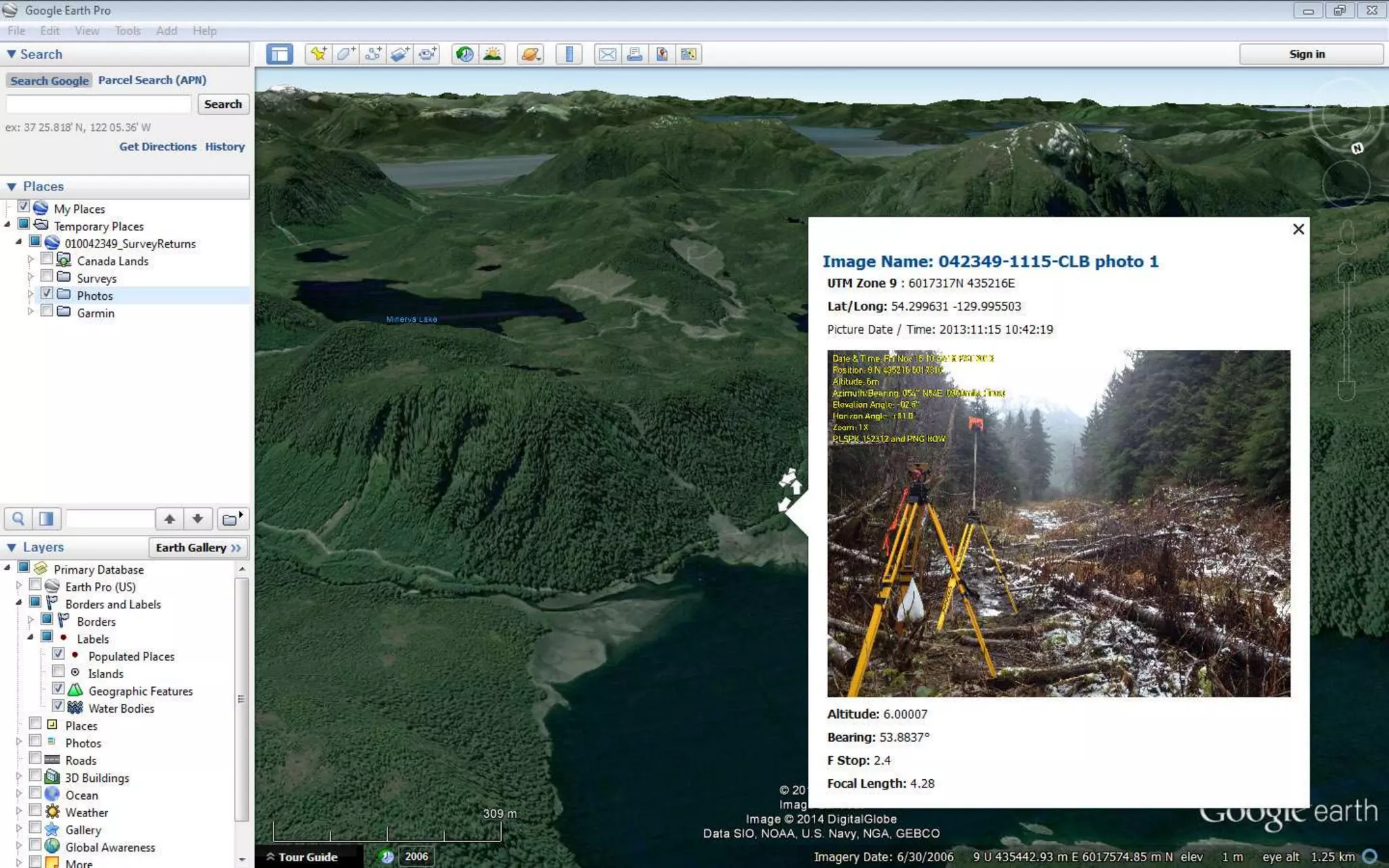
Task: Click the Add Placemark pin icon
Action: point(318,54)
